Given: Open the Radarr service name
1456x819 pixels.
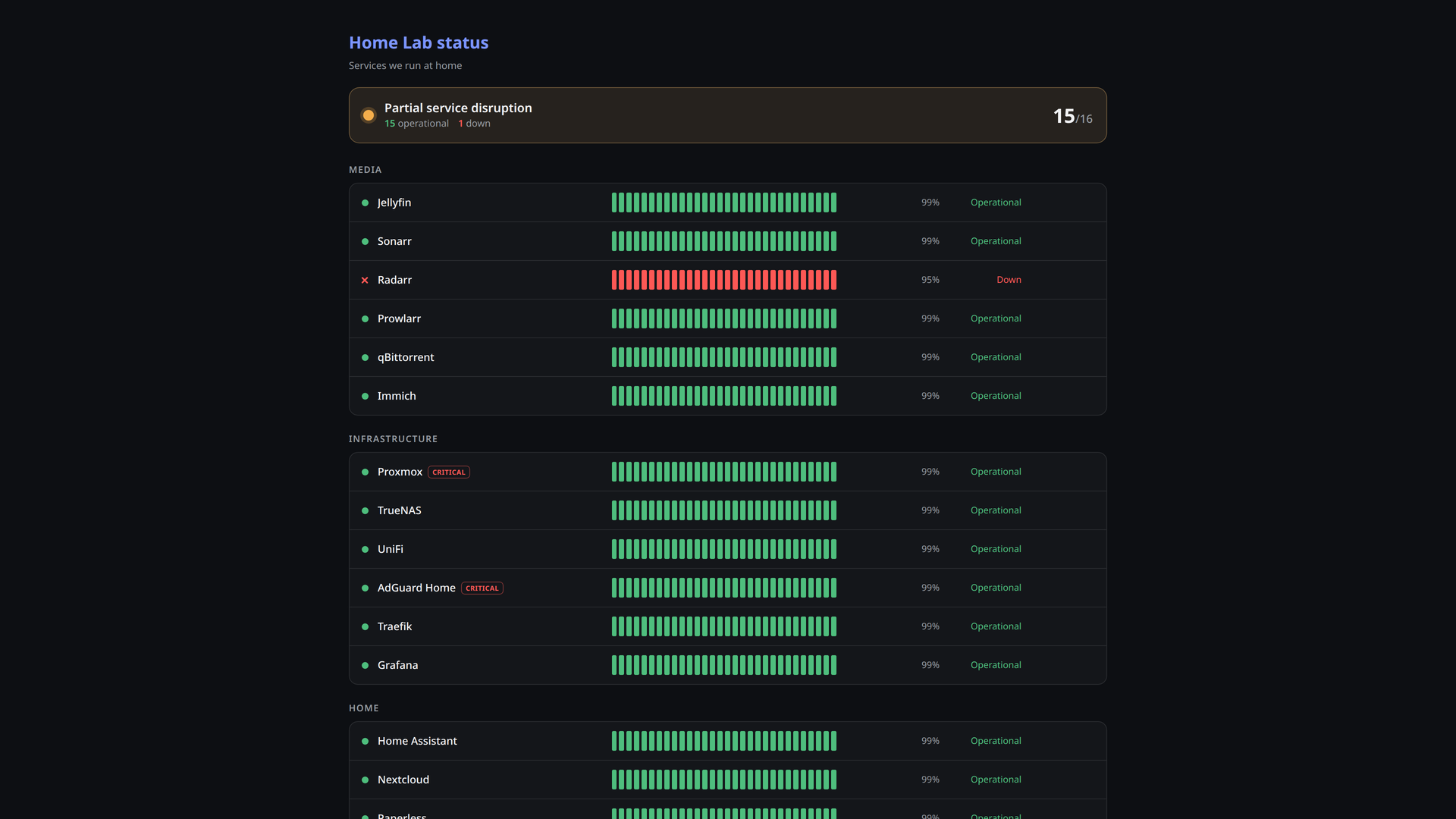Looking at the screenshot, I should pos(394,280).
